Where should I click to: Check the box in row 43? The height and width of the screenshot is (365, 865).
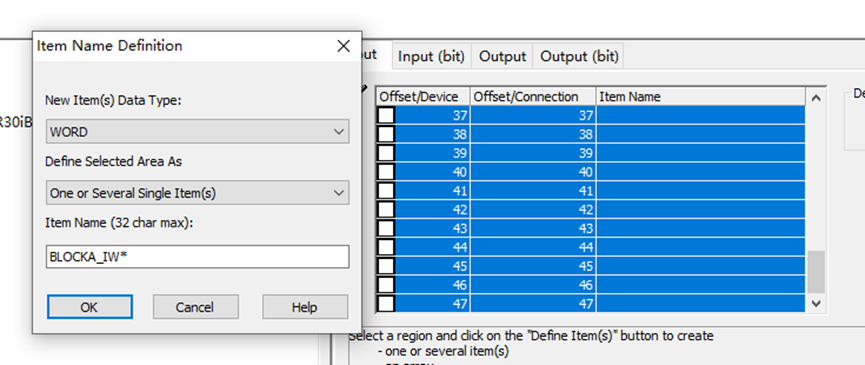tap(386, 228)
